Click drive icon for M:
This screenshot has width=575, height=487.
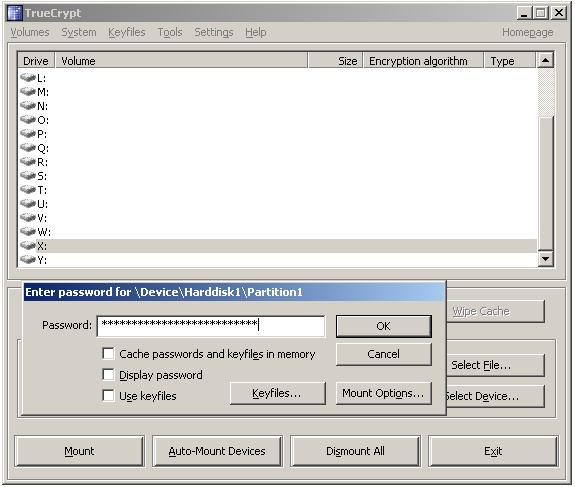point(28,92)
